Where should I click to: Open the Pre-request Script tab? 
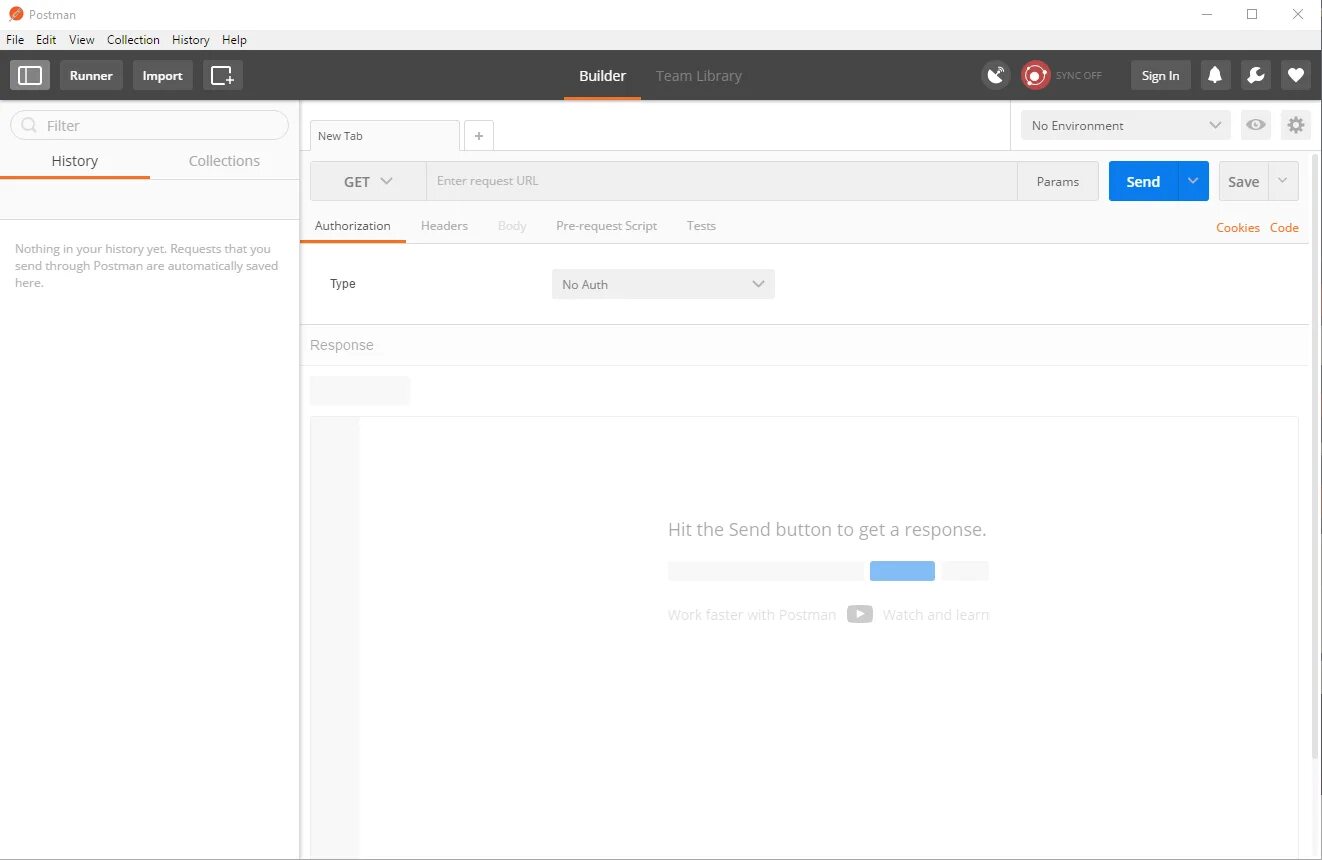click(x=606, y=226)
